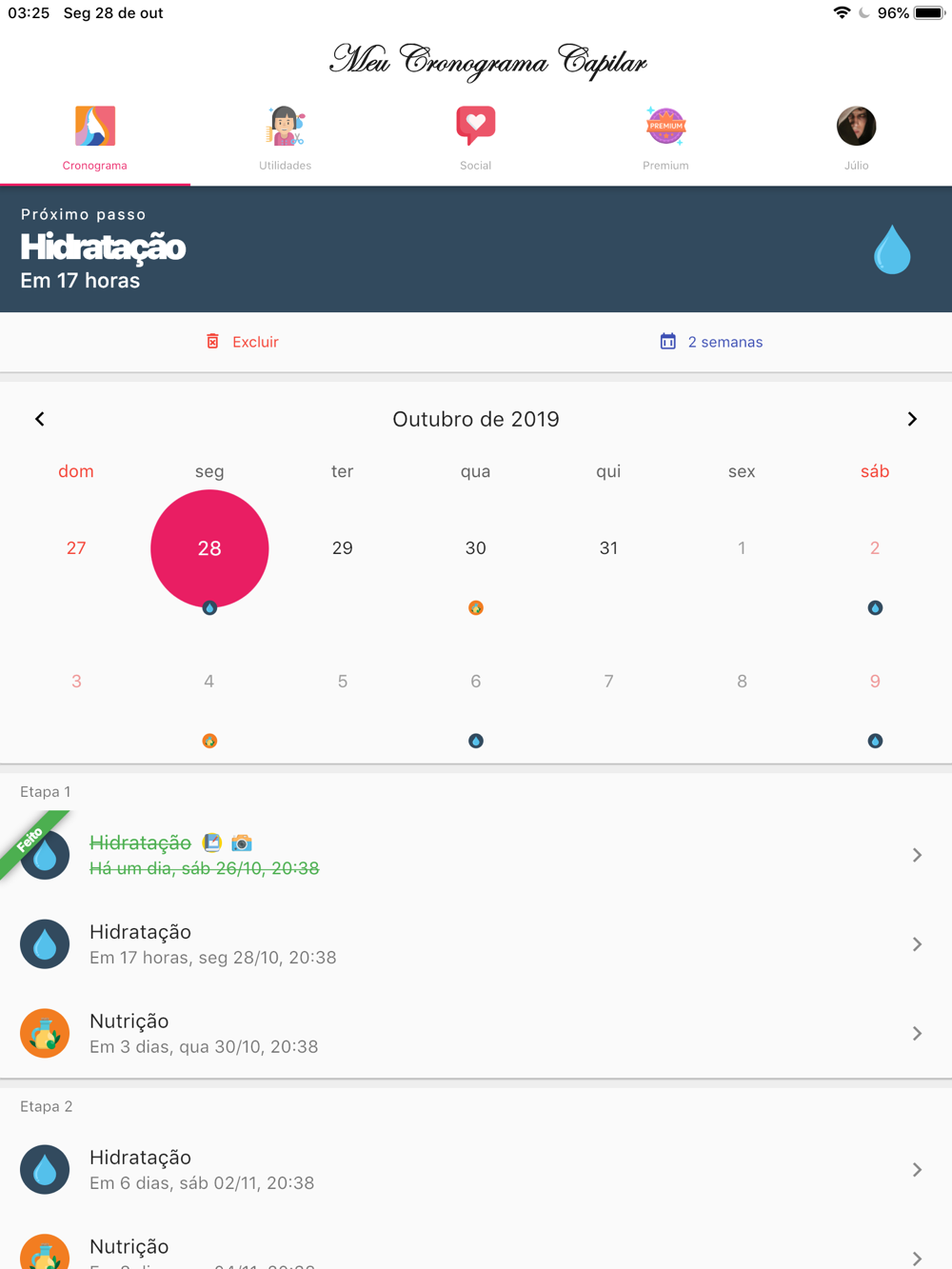Image resolution: width=952 pixels, height=1269 pixels.
Task: Tap the calendar icon beside 2 semanas
Action: point(668,341)
